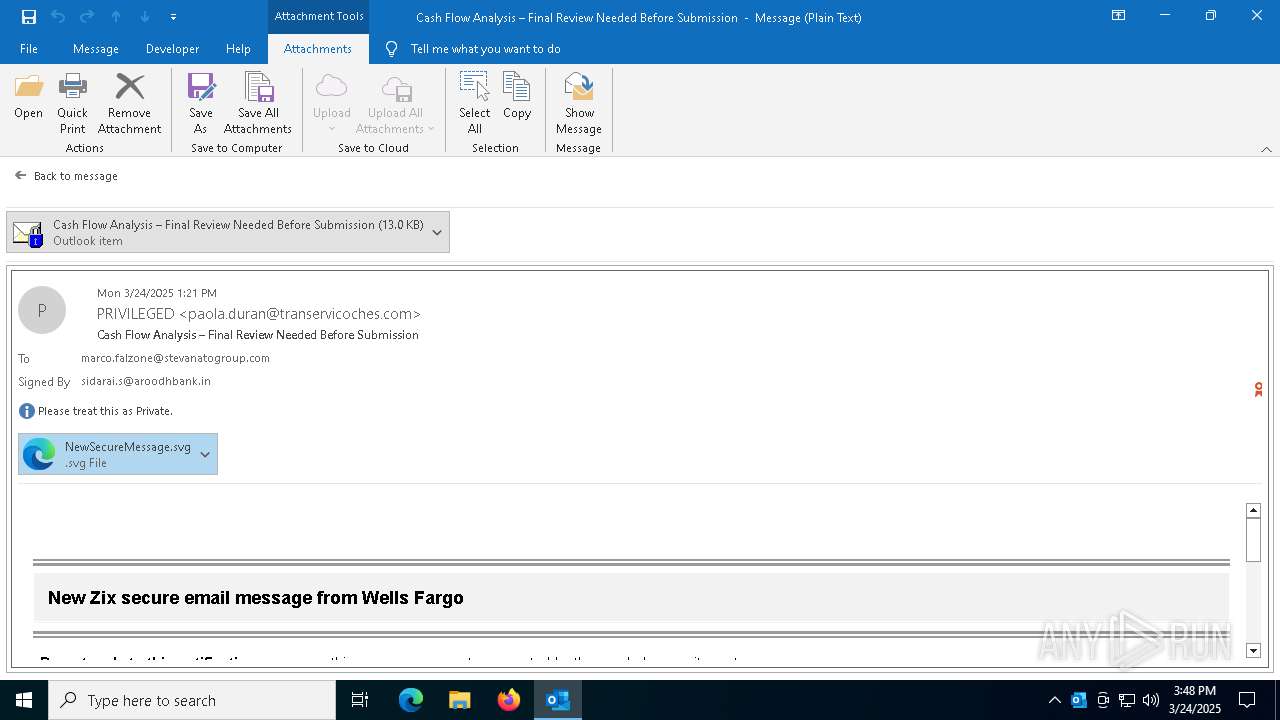Open the Help ribbon tab
Viewport: 1280px width, 720px height.
[x=238, y=49]
